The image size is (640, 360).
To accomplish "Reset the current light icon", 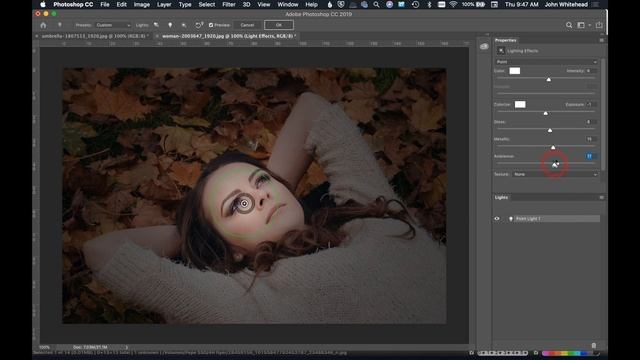I will pos(199,25).
